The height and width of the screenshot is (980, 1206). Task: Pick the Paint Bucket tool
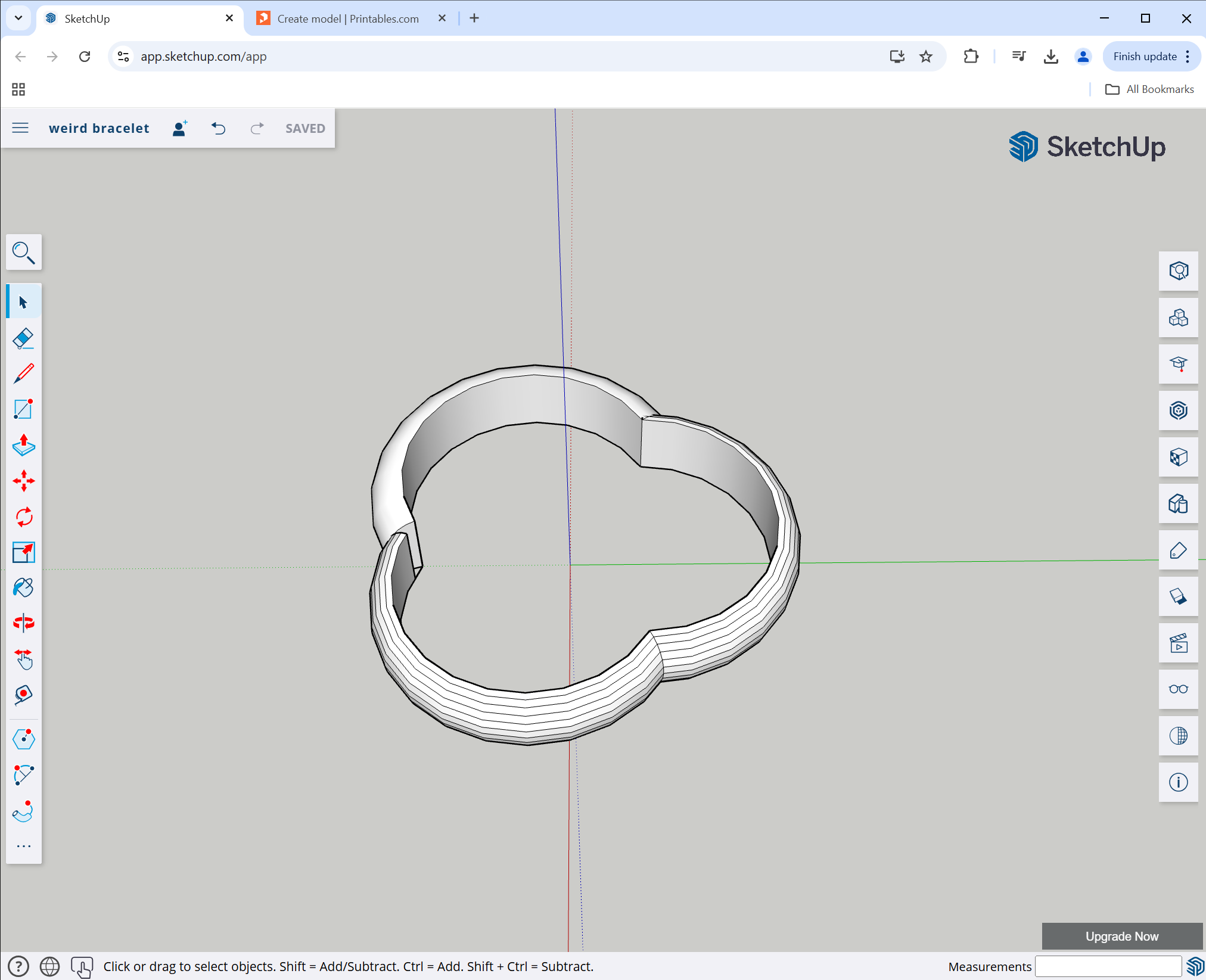coord(24,588)
